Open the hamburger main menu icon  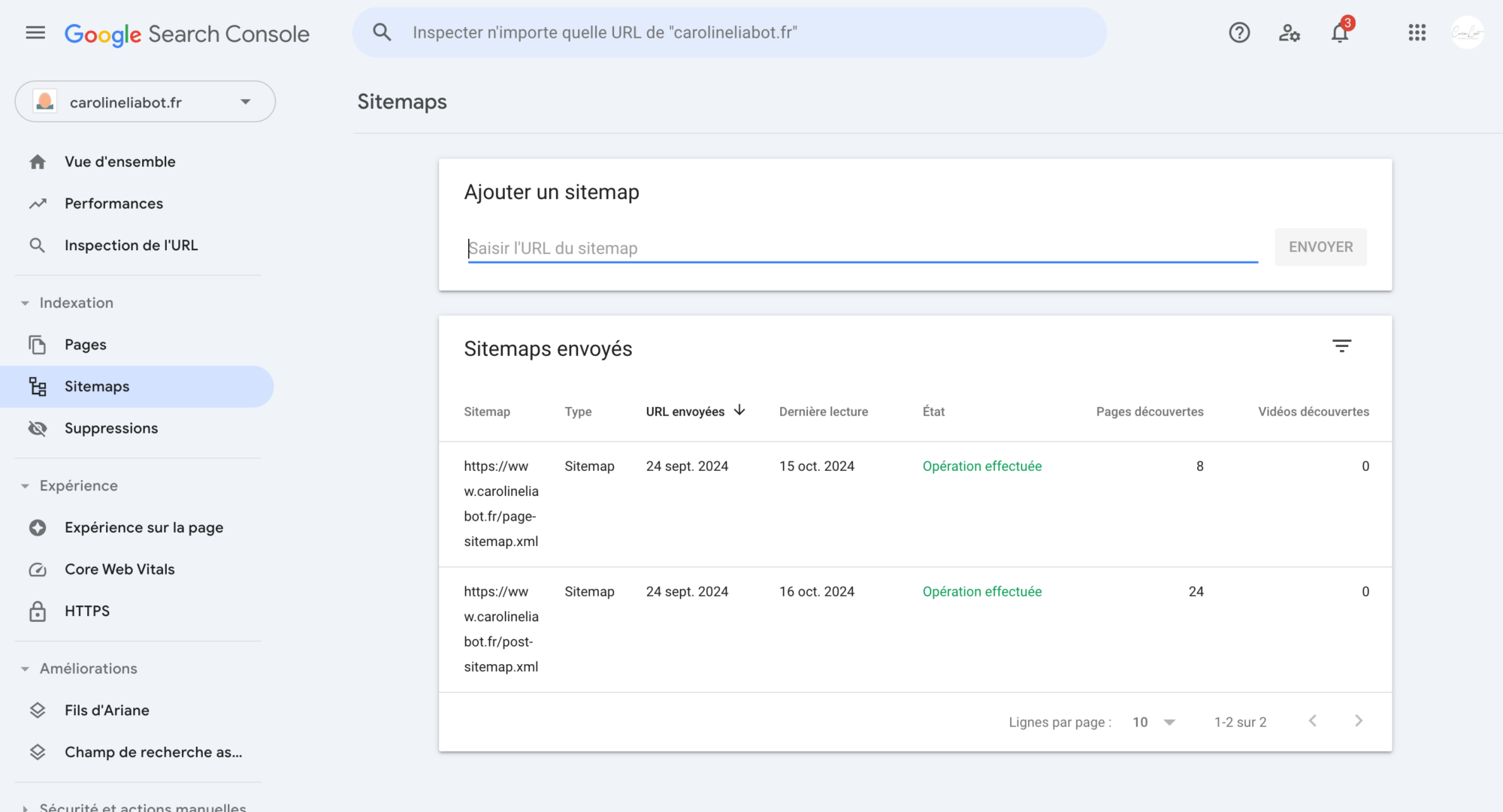coord(35,33)
